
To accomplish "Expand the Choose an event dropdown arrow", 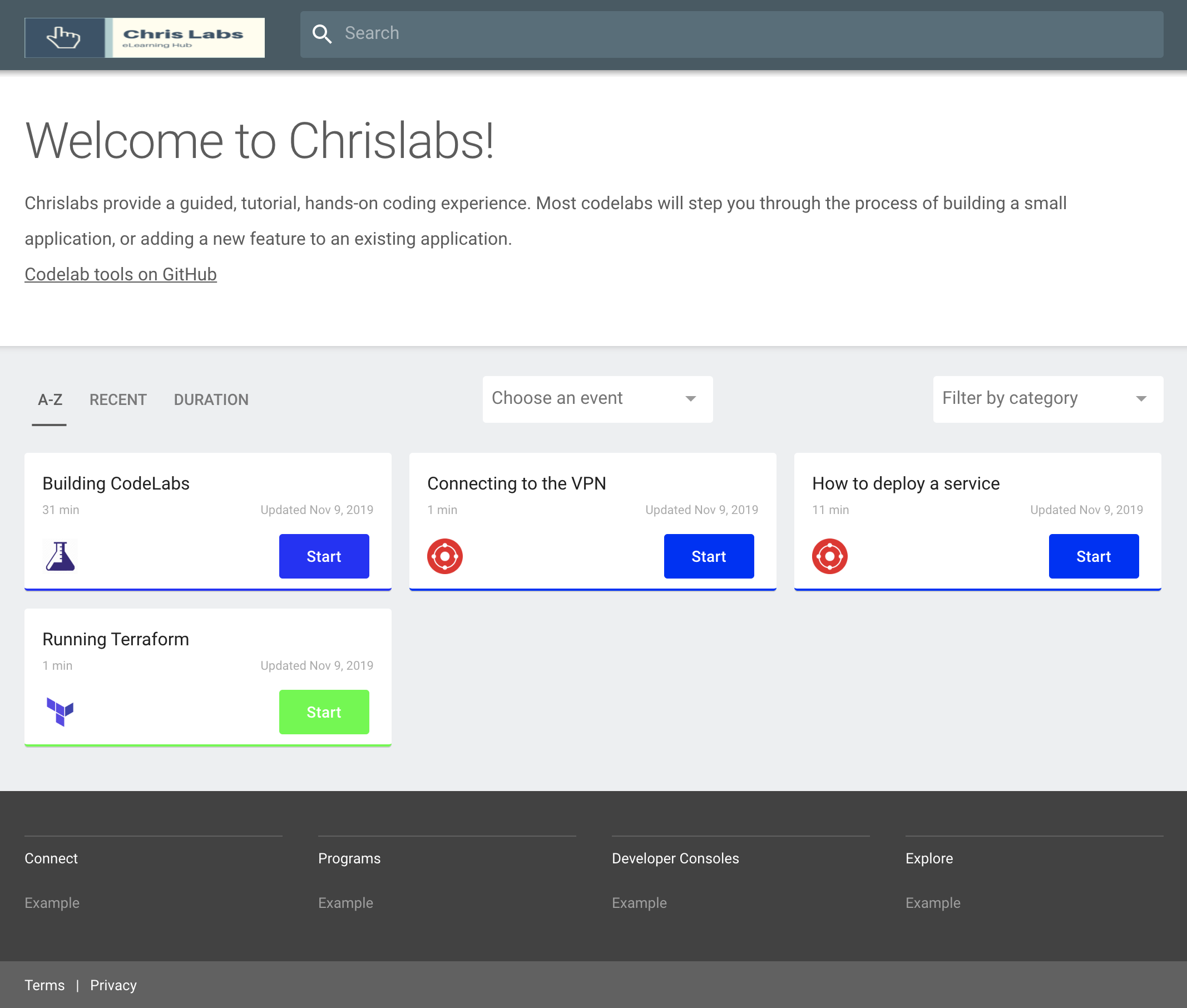I will pyautogui.click(x=691, y=399).
